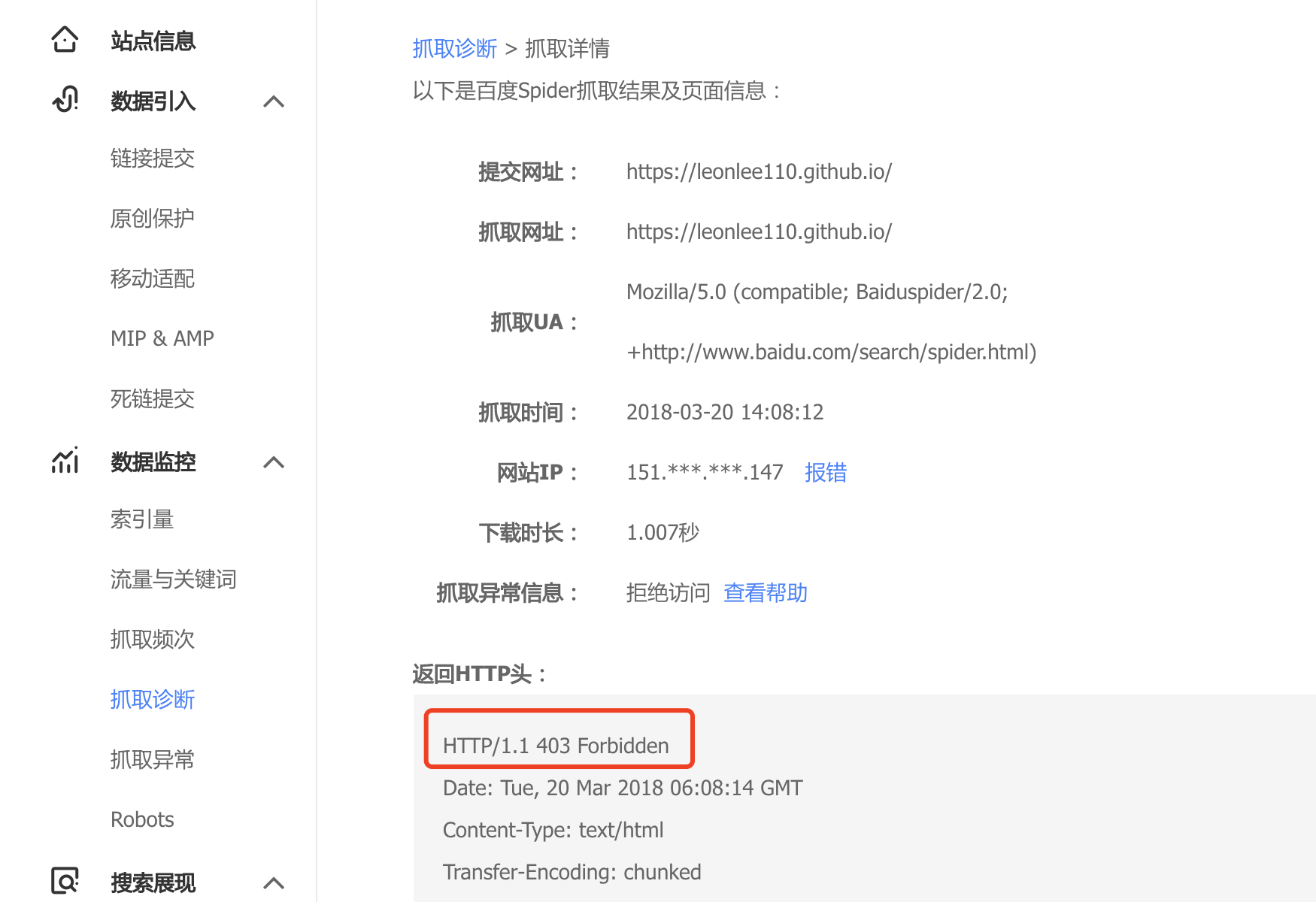Click the 返回HTTP头 heading

click(480, 673)
